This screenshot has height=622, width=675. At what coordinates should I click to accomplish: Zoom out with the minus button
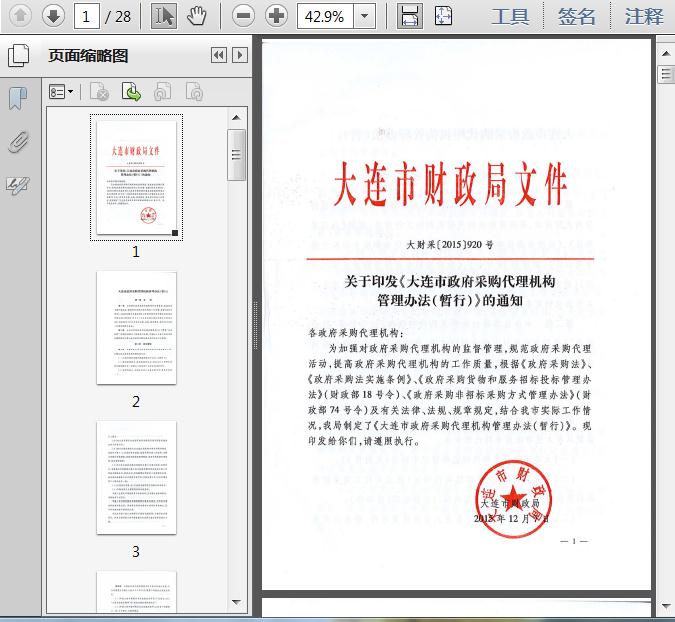(243, 16)
